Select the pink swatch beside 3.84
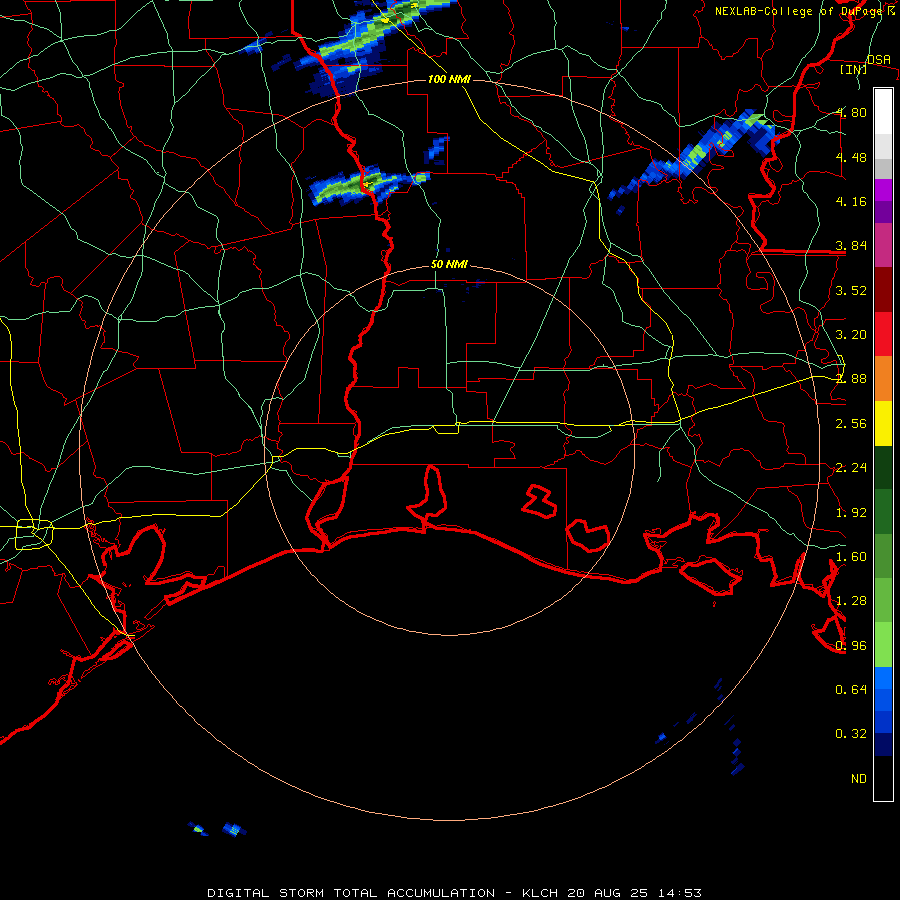900x900 pixels. pyautogui.click(x=883, y=245)
